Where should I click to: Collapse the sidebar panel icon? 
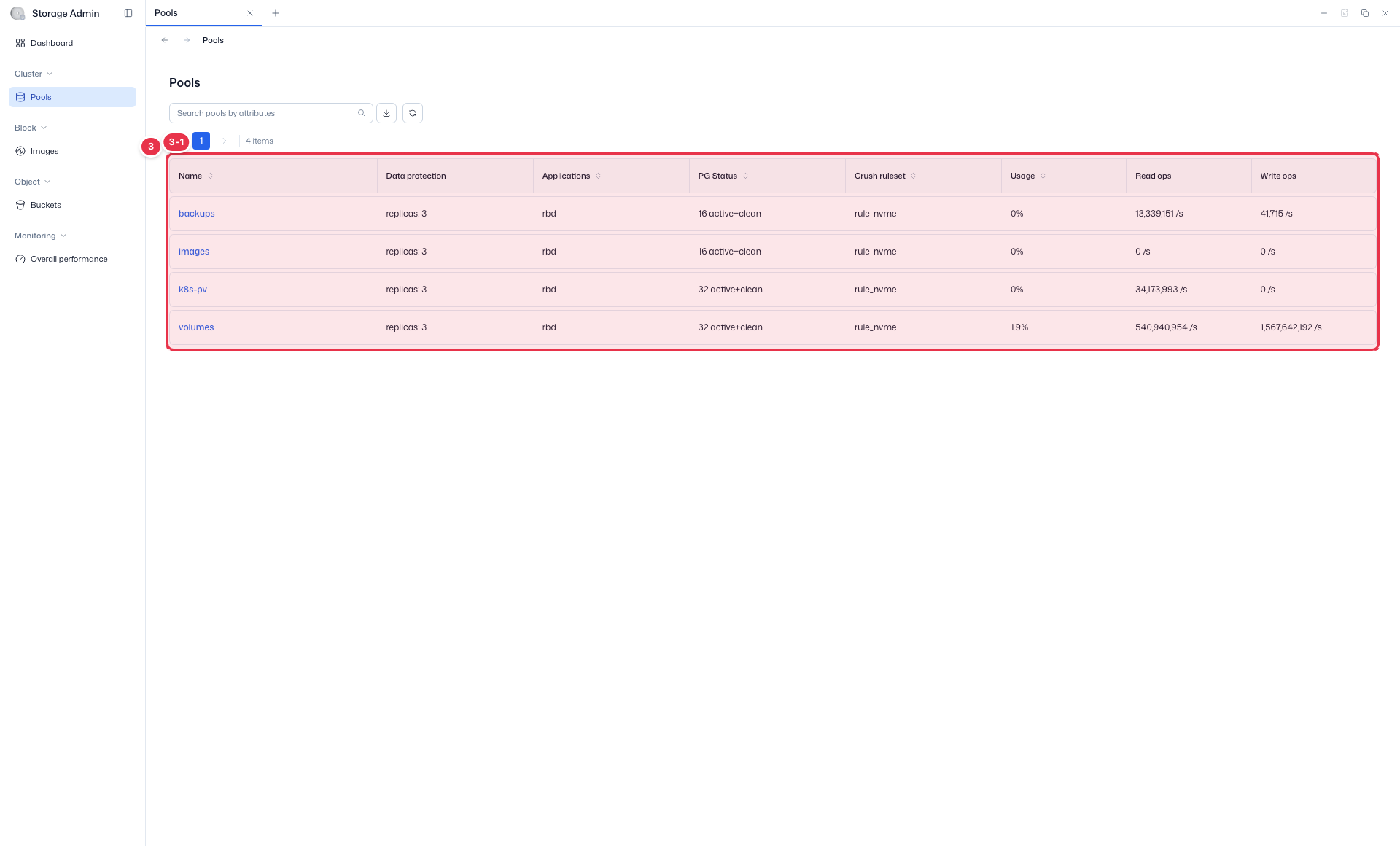point(128,13)
